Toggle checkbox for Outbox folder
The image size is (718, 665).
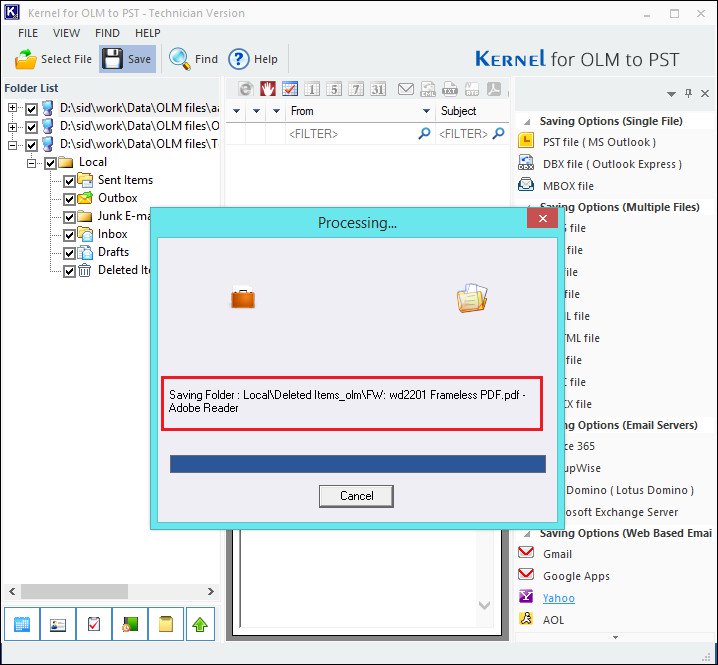point(69,199)
